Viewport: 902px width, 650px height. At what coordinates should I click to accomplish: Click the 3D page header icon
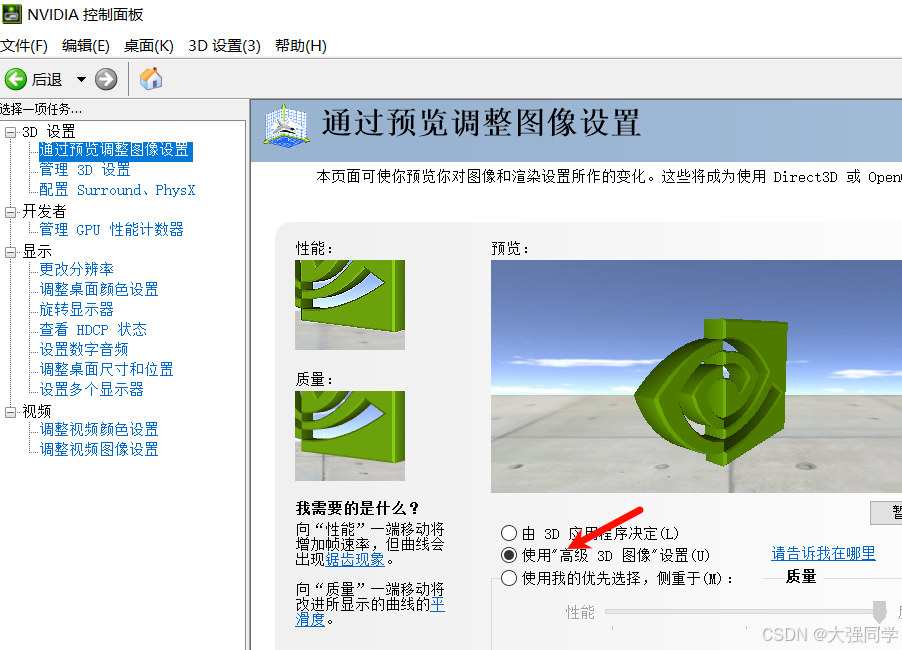pyautogui.click(x=286, y=125)
